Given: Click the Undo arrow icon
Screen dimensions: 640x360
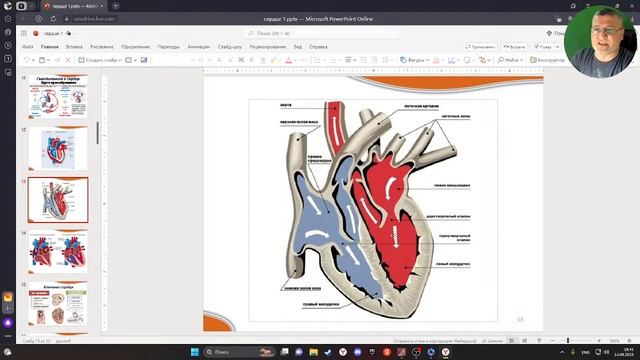Looking at the screenshot, I should pyautogui.click(x=27, y=60).
